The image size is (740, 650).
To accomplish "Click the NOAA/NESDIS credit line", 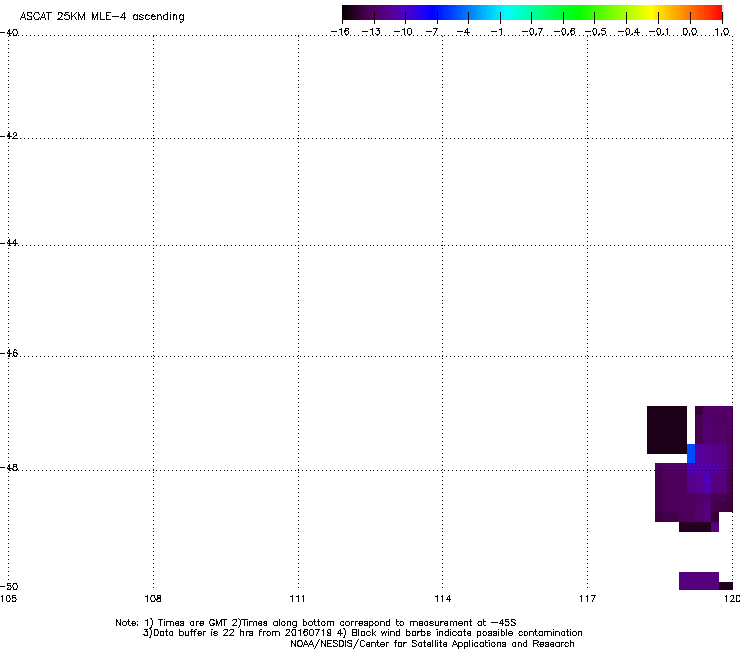I will coord(432,644).
